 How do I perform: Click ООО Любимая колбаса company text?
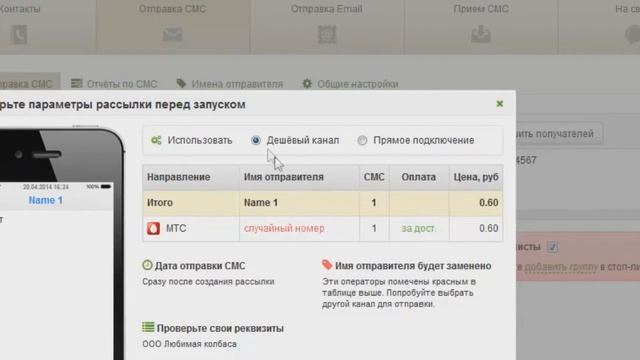coord(189,344)
